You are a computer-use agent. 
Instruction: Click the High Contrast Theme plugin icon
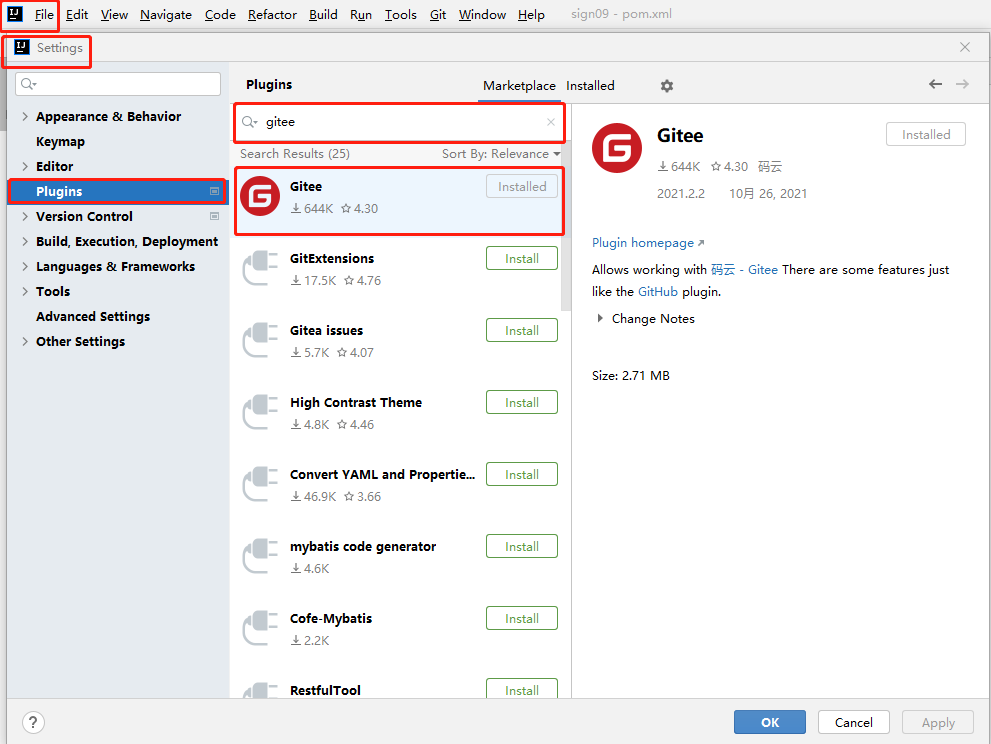tap(260, 412)
